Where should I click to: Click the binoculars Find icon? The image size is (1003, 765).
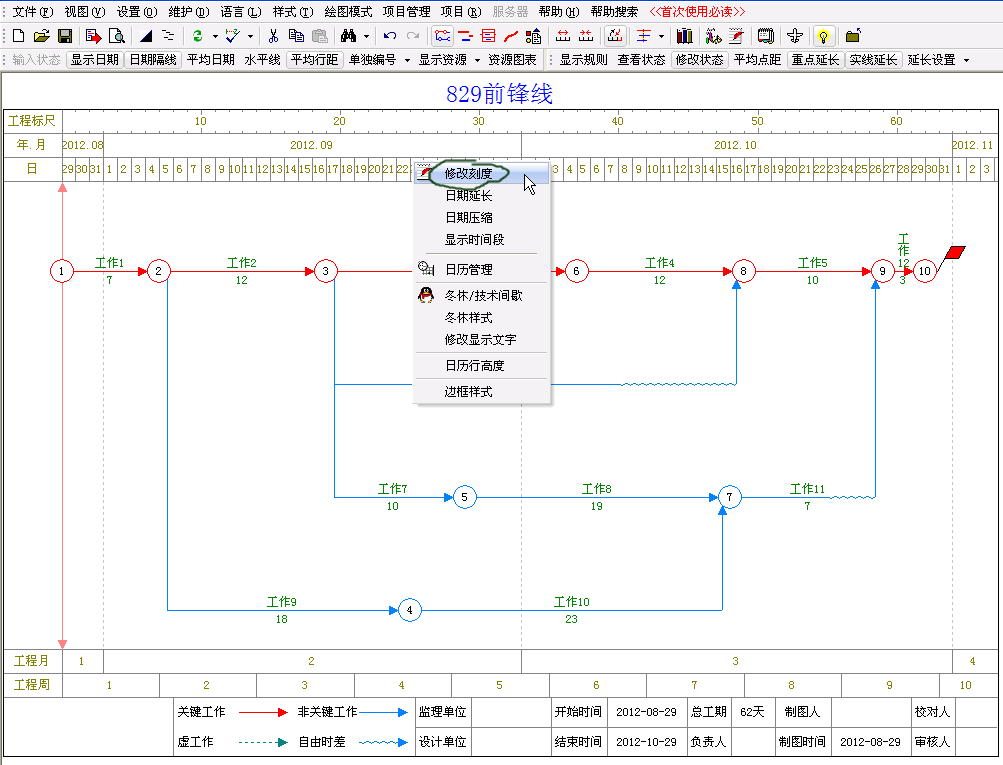pyautogui.click(x=349, y=36)
